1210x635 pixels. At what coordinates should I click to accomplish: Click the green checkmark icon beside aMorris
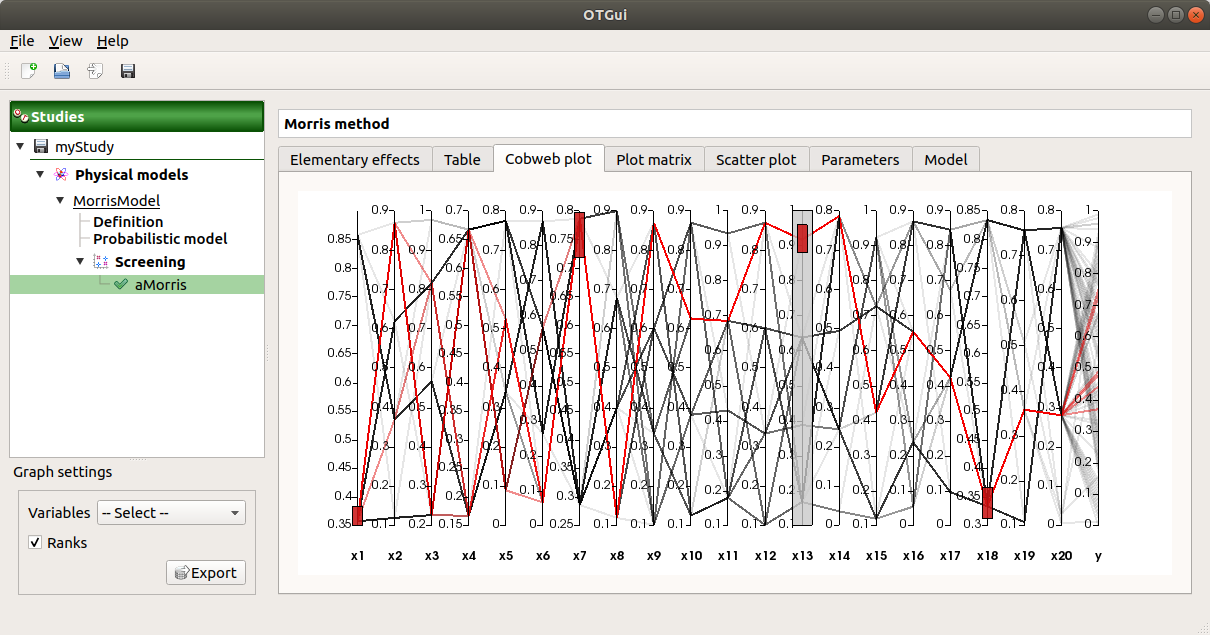coord(121,285)
